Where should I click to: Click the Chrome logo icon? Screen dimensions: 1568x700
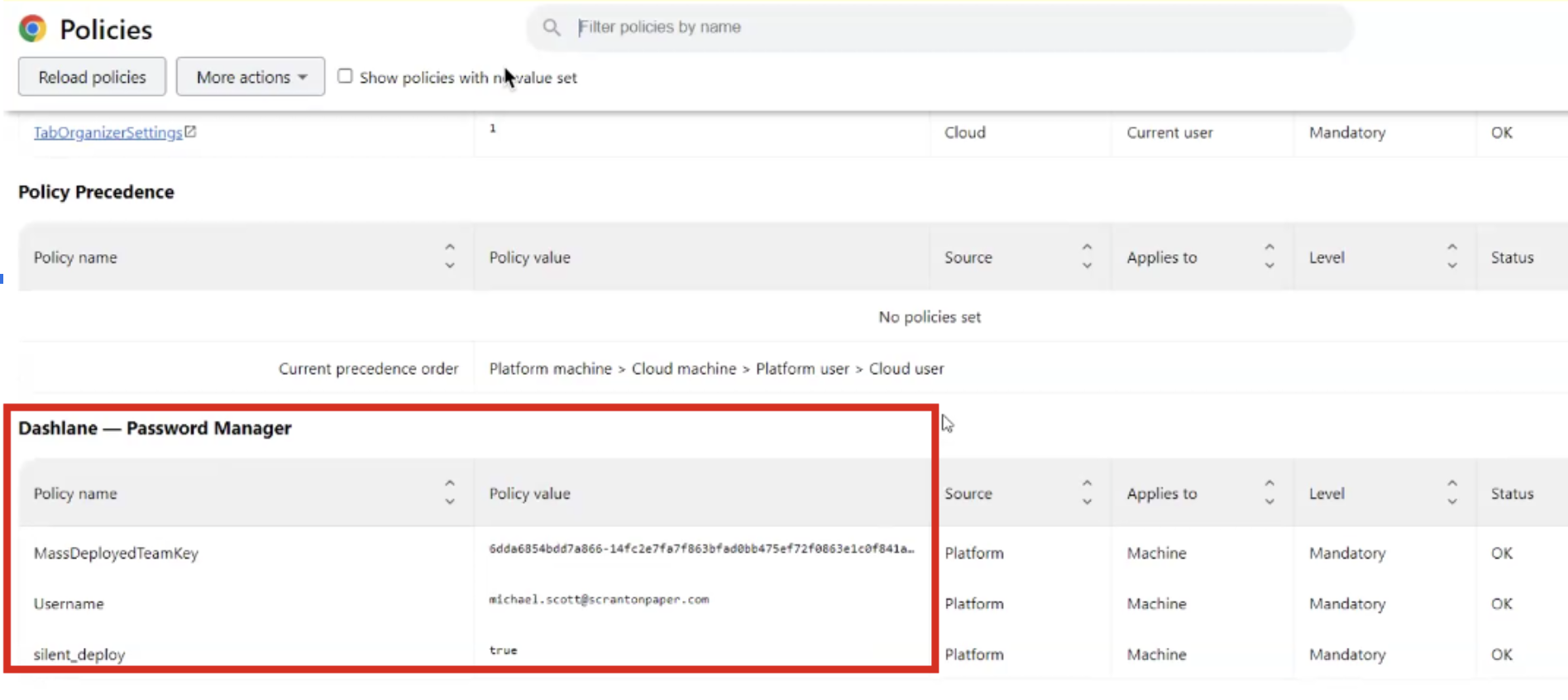[x=32, y=29]
